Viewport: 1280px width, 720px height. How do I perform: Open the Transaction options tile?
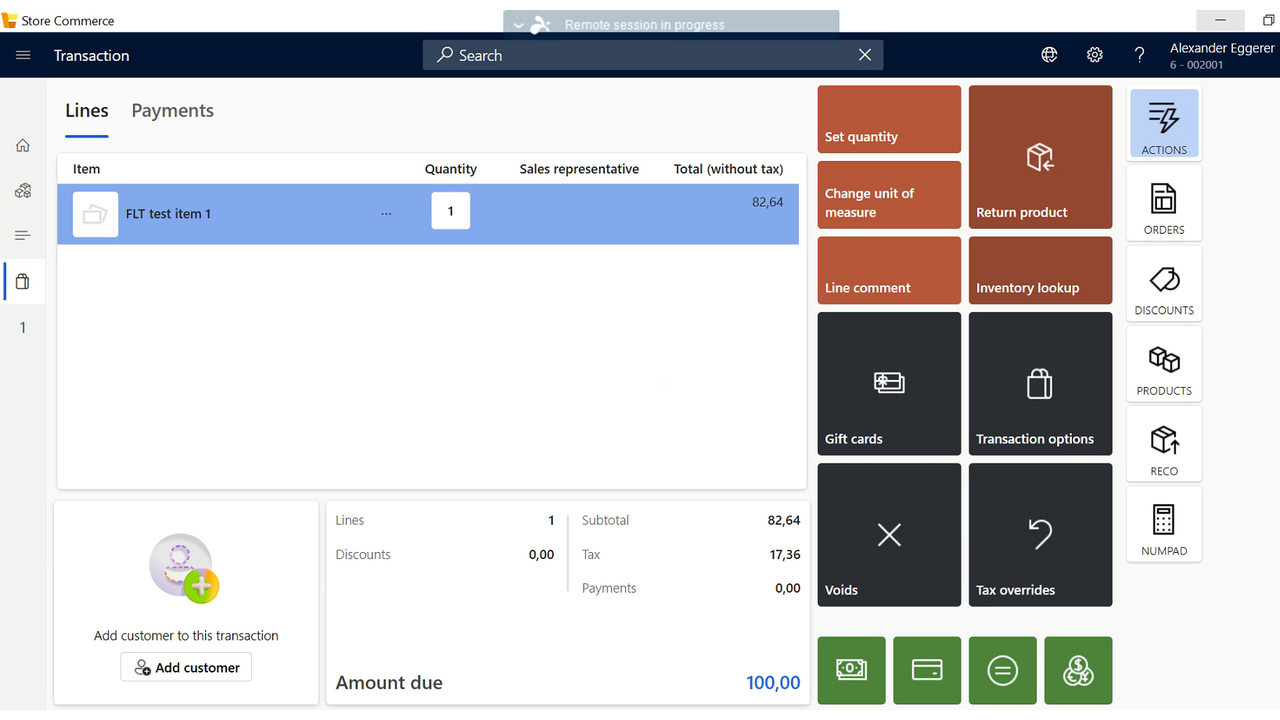point(1040,384)
